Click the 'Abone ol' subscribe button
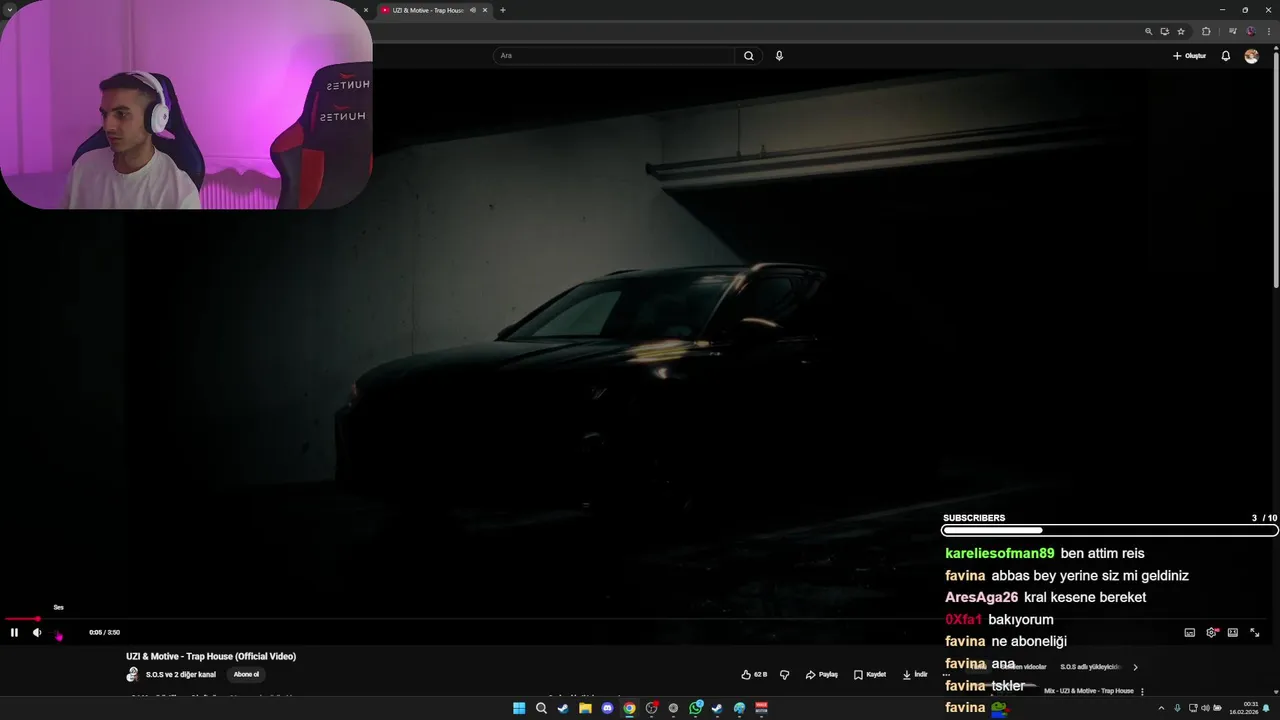The image size is (1280, 720). pos(246,674)
